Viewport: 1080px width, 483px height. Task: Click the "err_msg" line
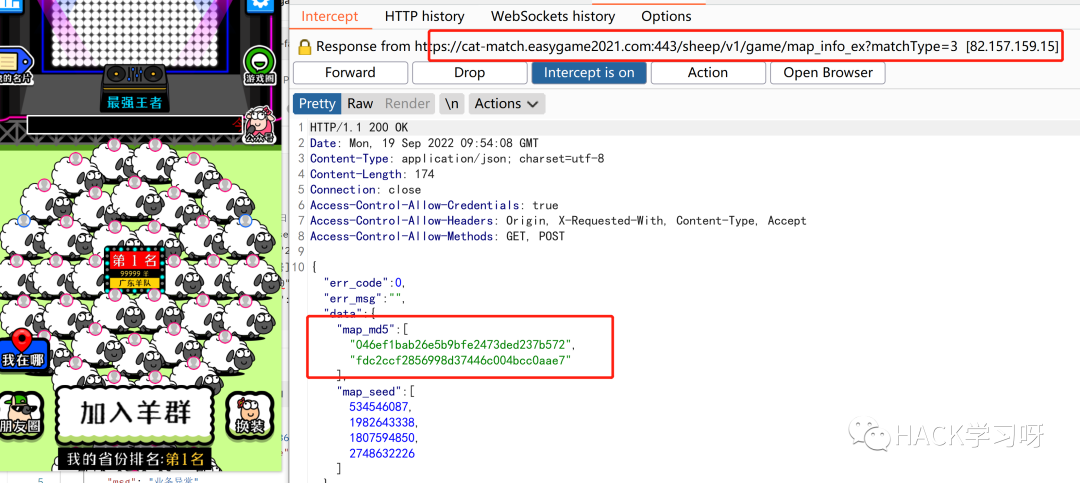(365, 298)
